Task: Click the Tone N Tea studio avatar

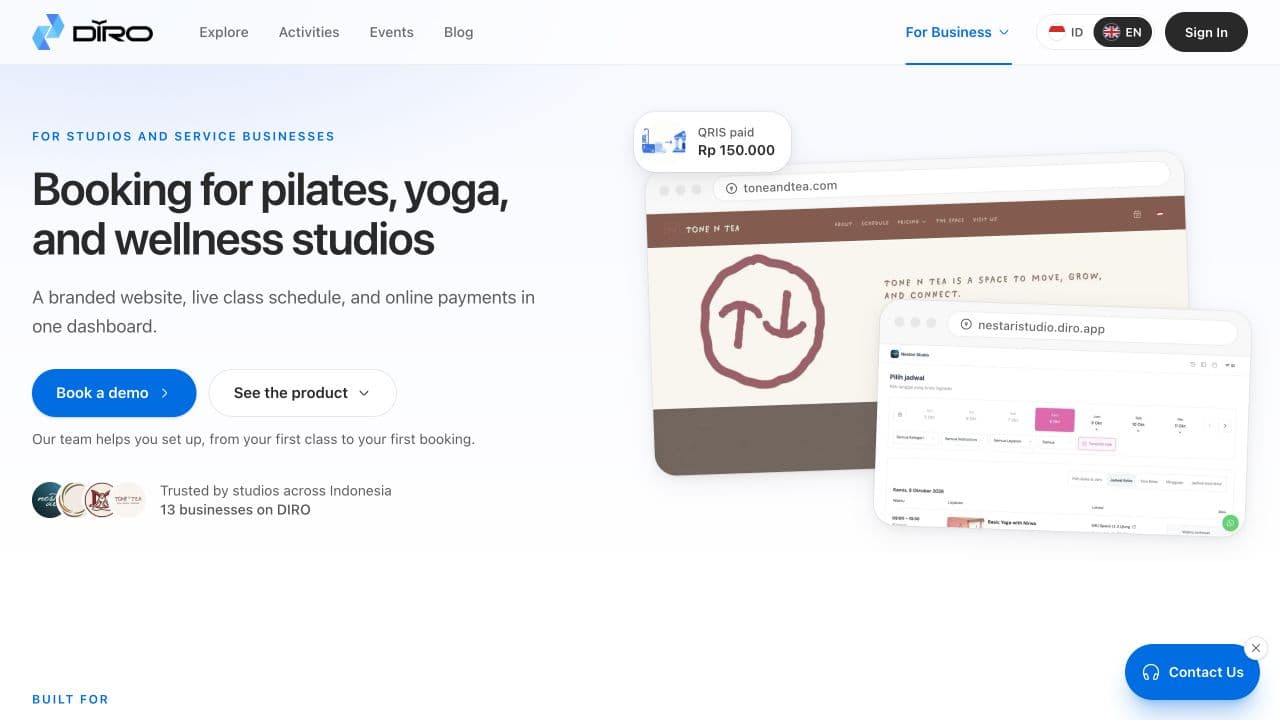Action: pos(128,499)
